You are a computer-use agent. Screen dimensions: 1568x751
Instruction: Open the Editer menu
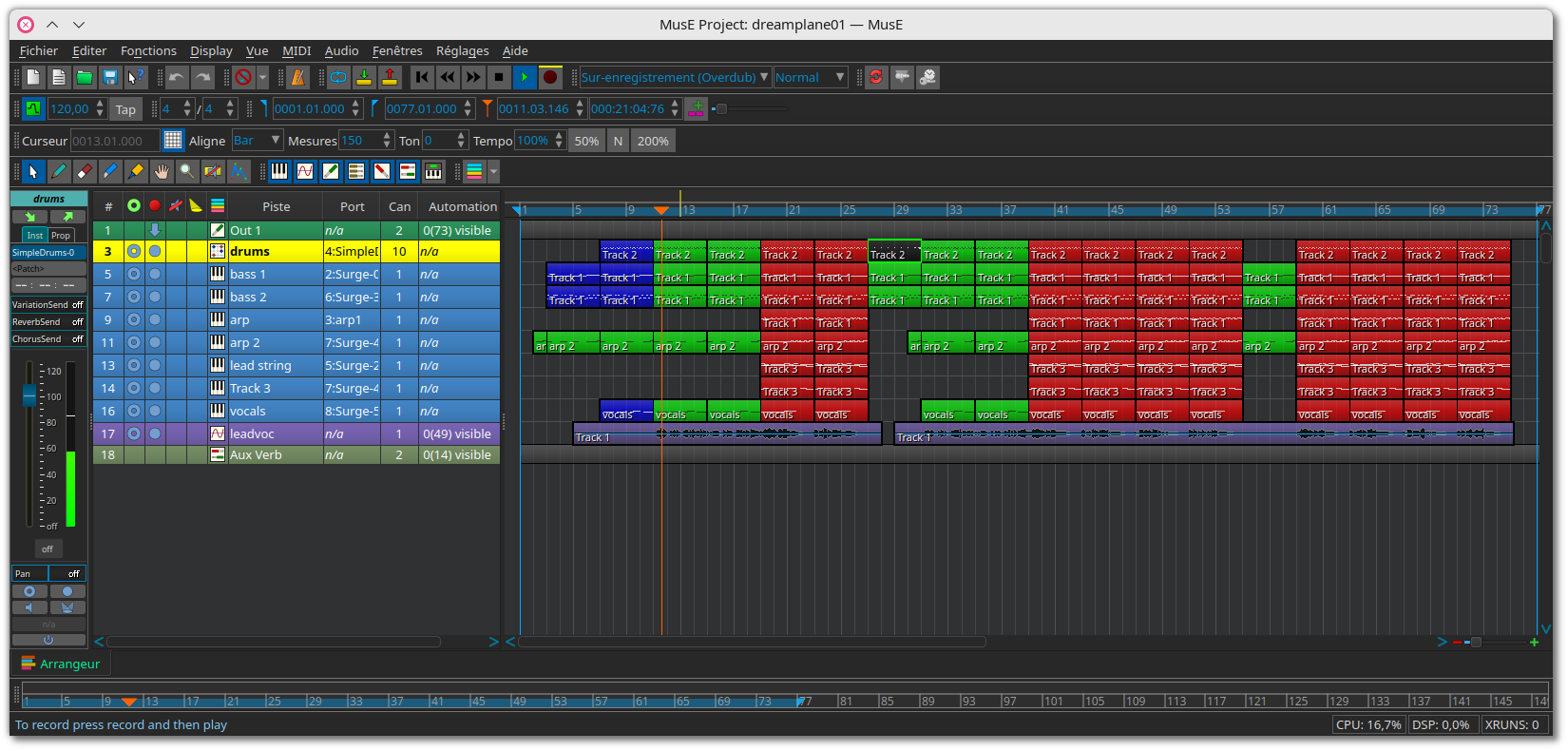89,50
